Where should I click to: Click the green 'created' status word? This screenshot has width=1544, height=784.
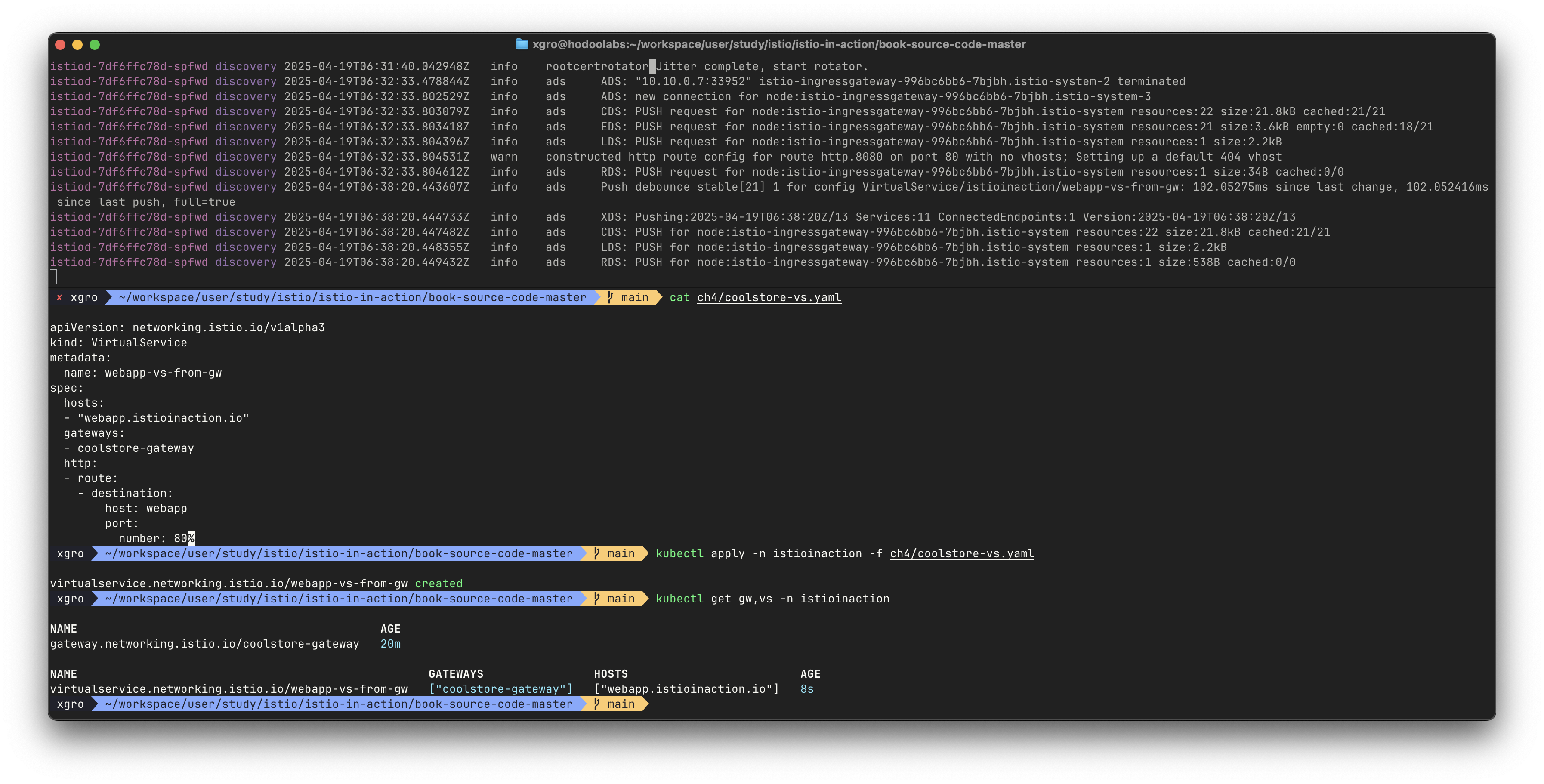pos(438,583)
